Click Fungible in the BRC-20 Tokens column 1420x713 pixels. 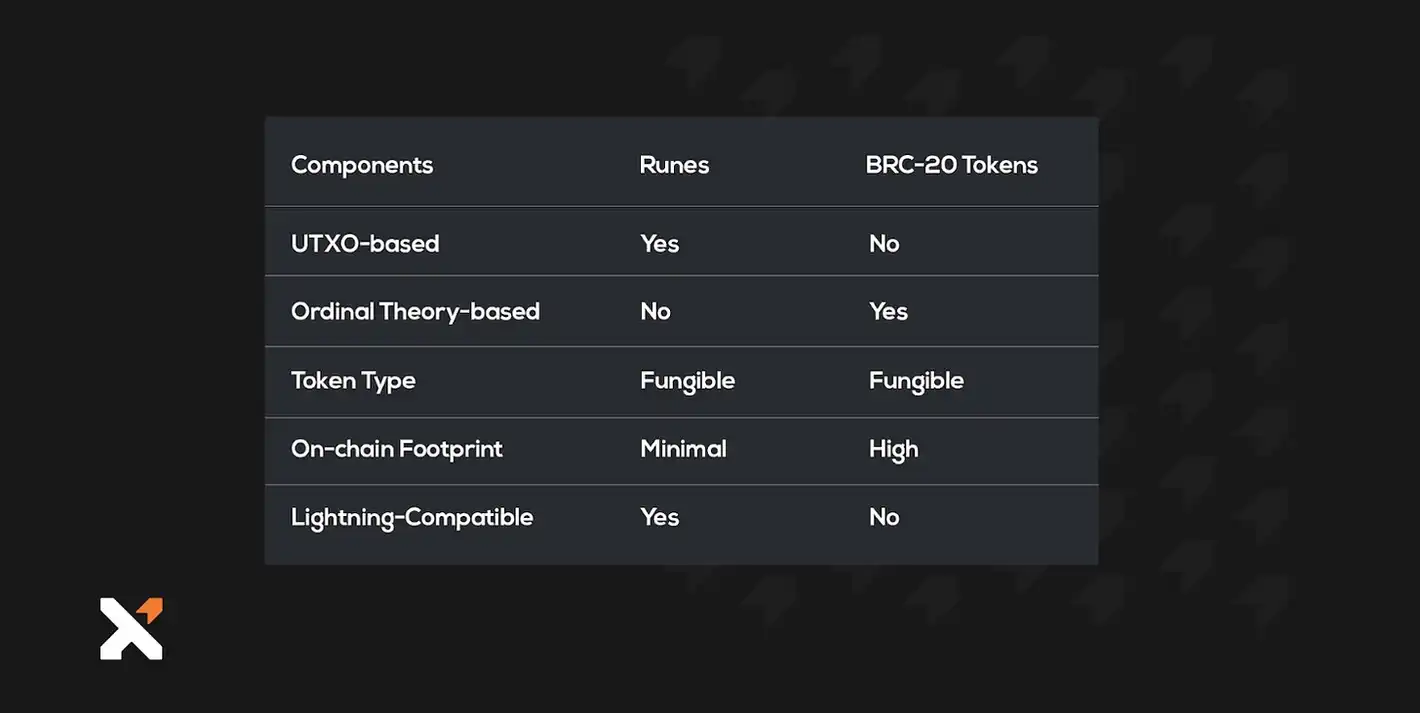pos(916,380)
